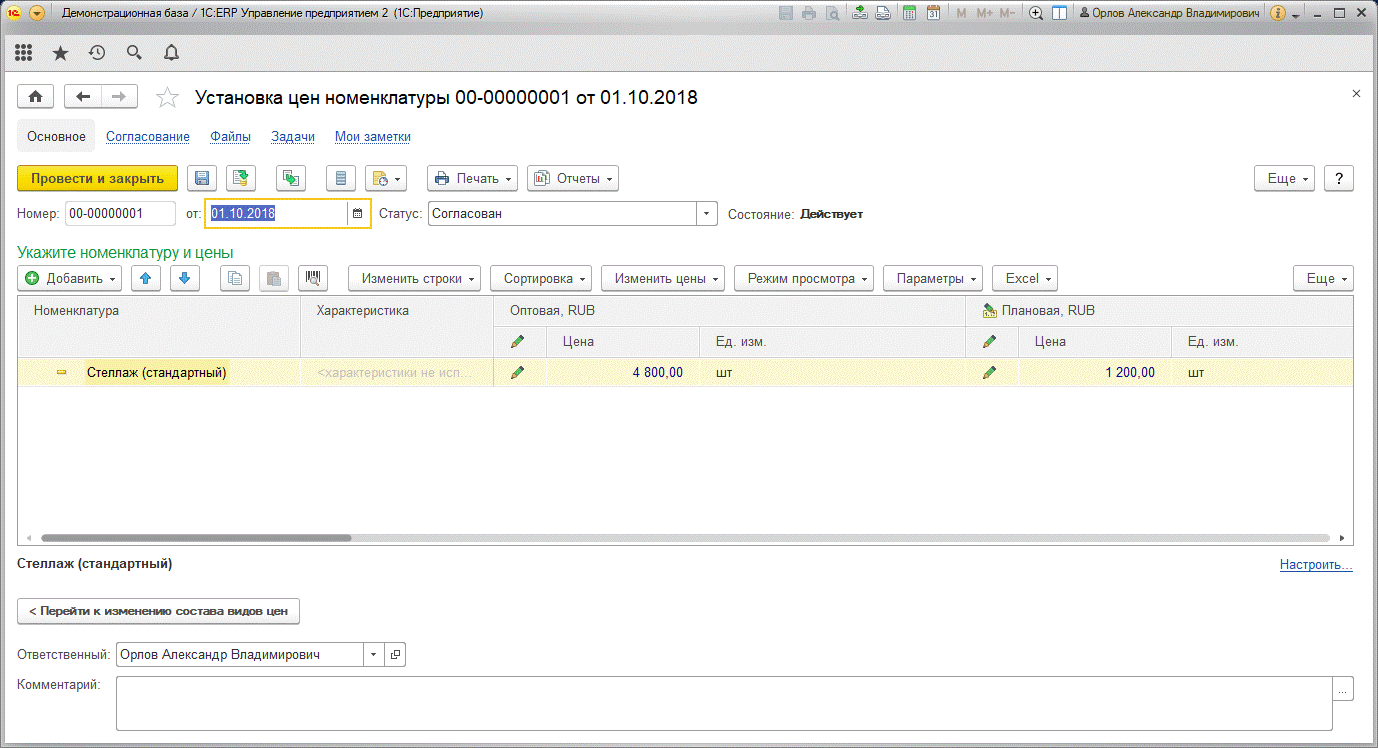Image resolution: width=1378 pixels, height=748 pixels.
Task: Paste rows with the clipboard icon
Action: pos(275,278)
